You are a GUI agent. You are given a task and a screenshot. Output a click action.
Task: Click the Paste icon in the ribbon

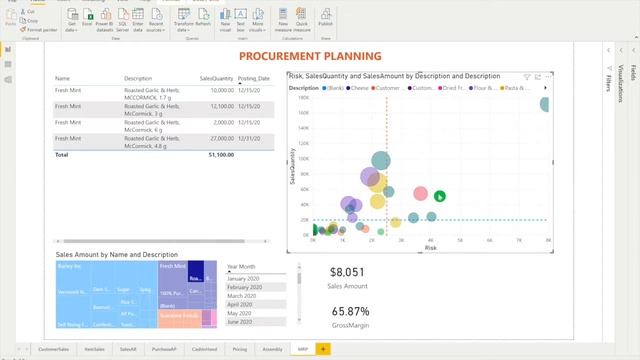[x=11, y=18]
